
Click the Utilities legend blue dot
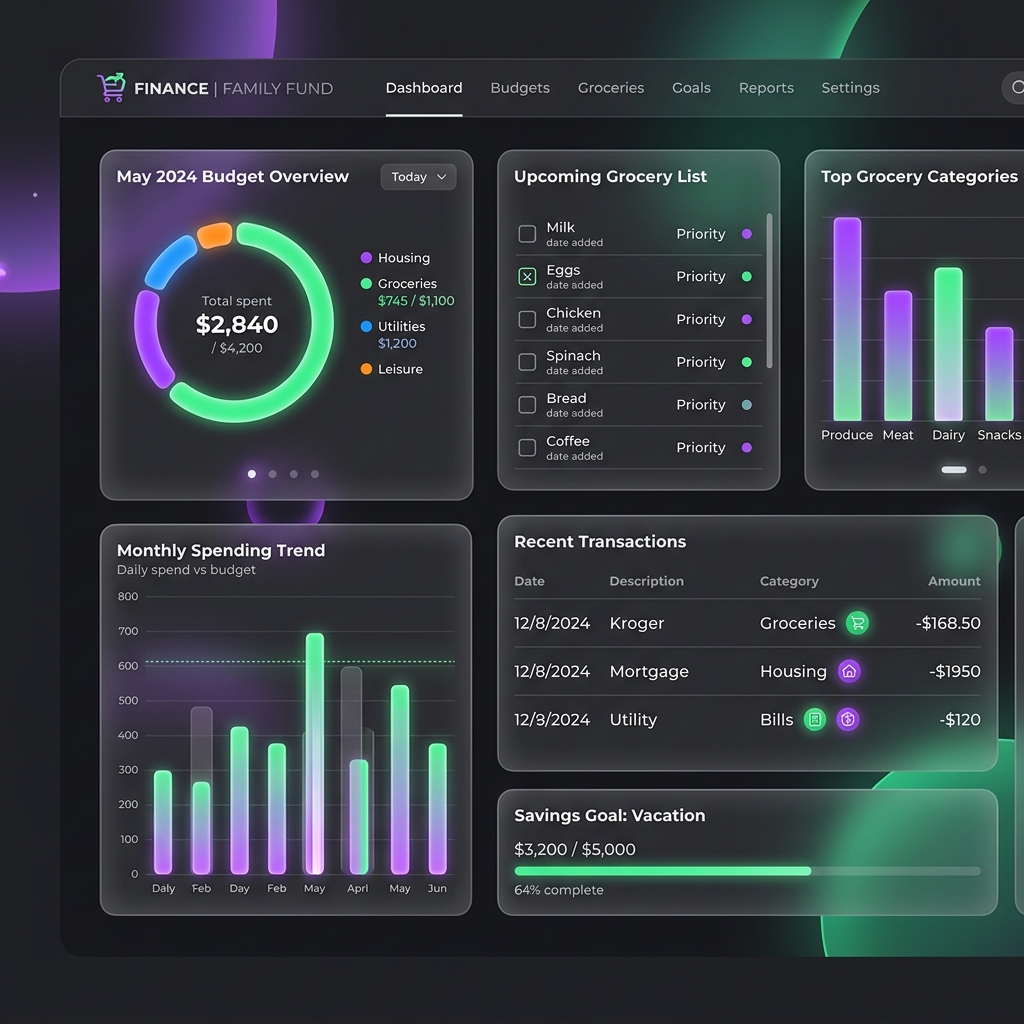tap(366, 327)
